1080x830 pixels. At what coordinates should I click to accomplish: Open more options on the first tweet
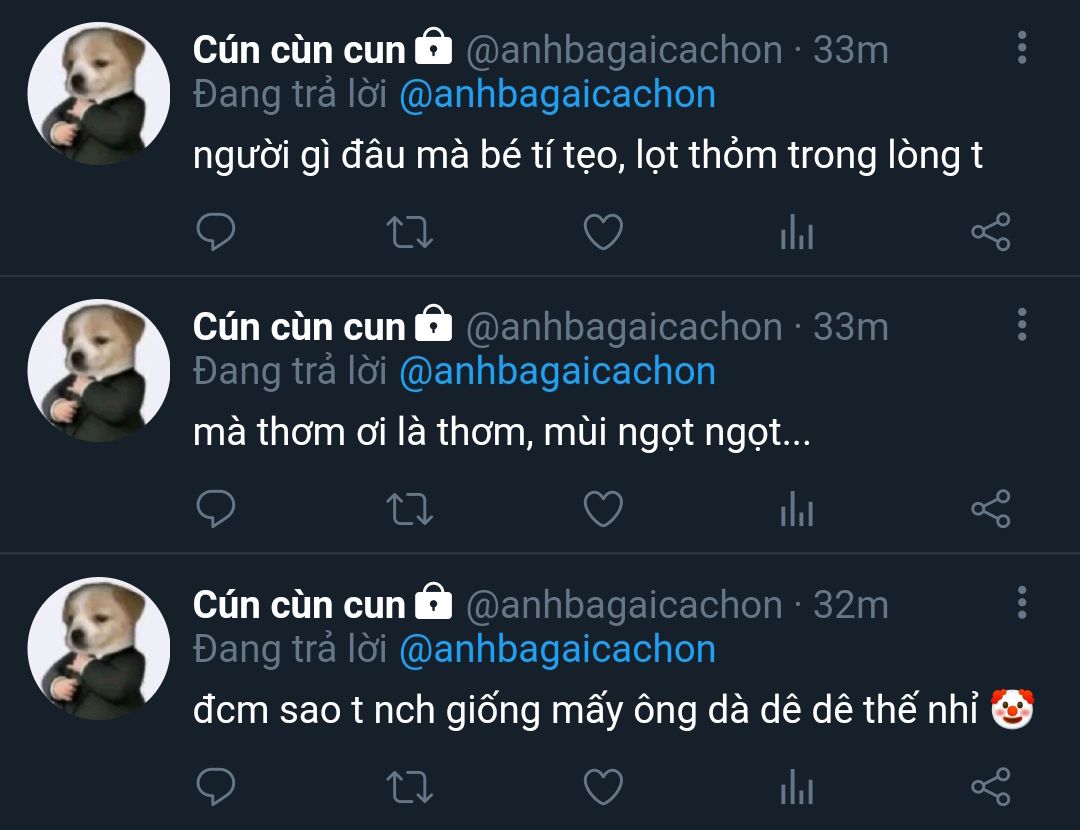coord(1021,48)
